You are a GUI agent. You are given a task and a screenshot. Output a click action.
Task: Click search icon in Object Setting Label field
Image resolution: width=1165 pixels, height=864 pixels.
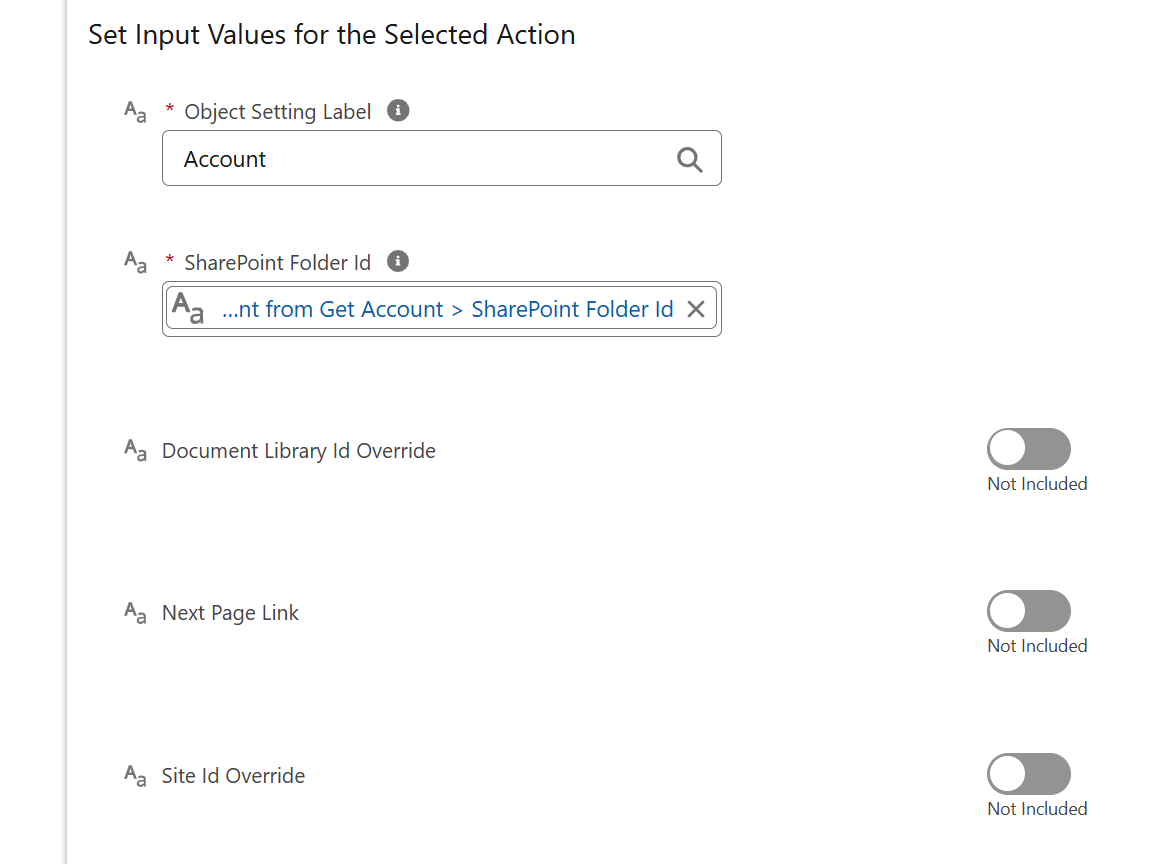pos(689,159)
